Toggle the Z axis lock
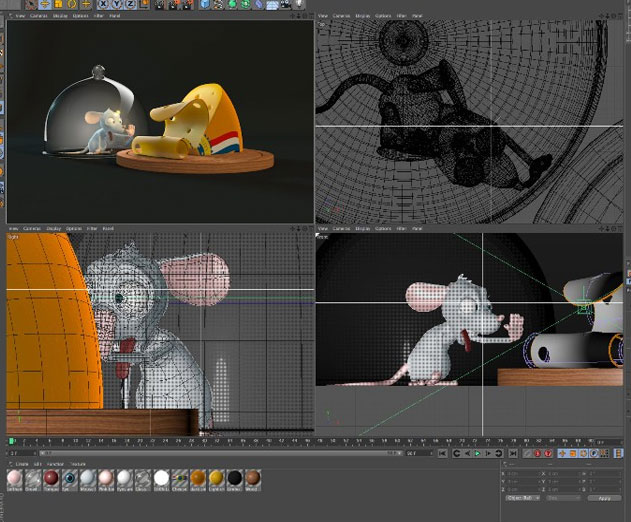Viewport: 631px width, 522px height. pyautogui.click(x=130, y=4)
